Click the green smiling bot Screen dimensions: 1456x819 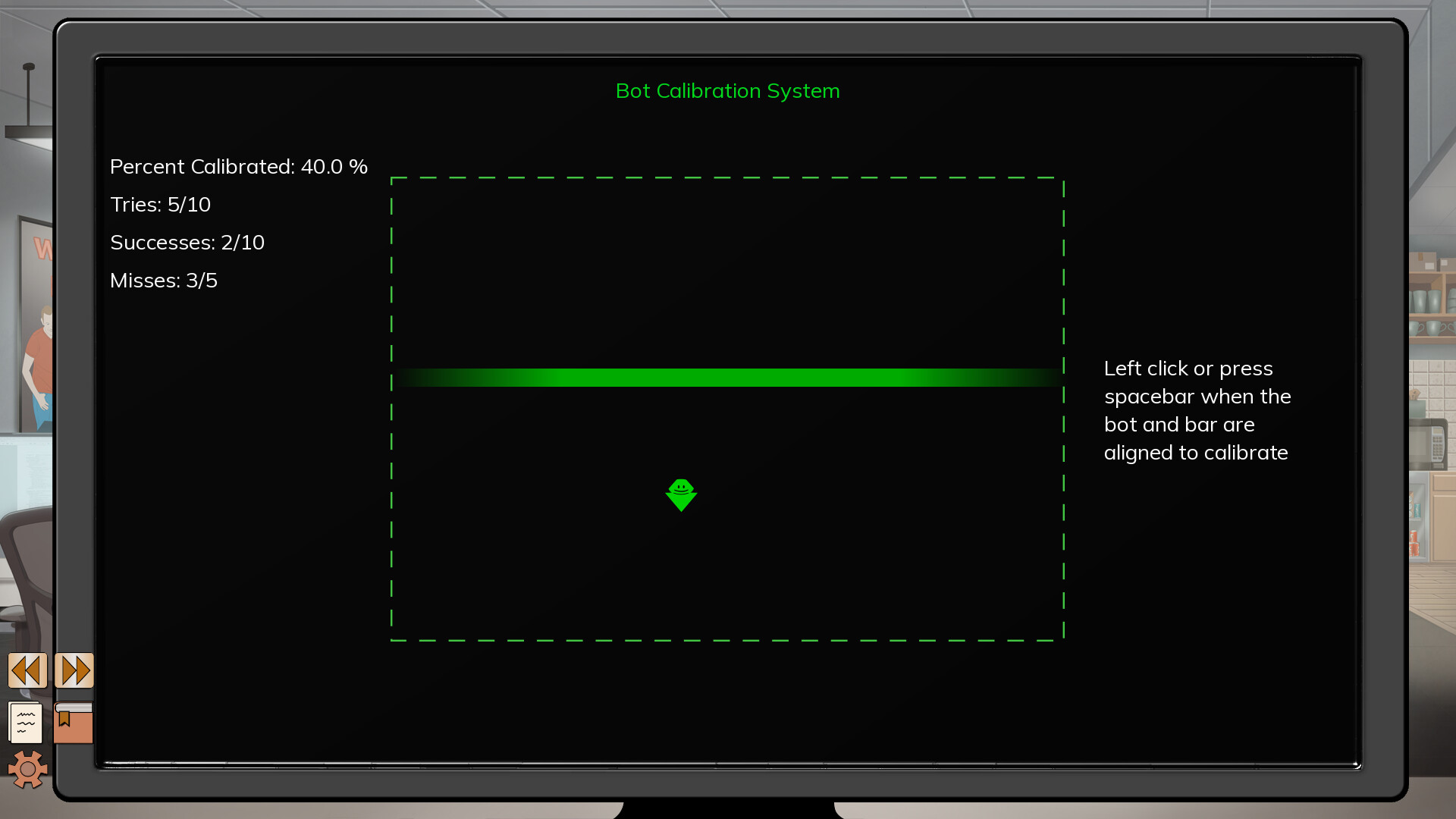681,495
